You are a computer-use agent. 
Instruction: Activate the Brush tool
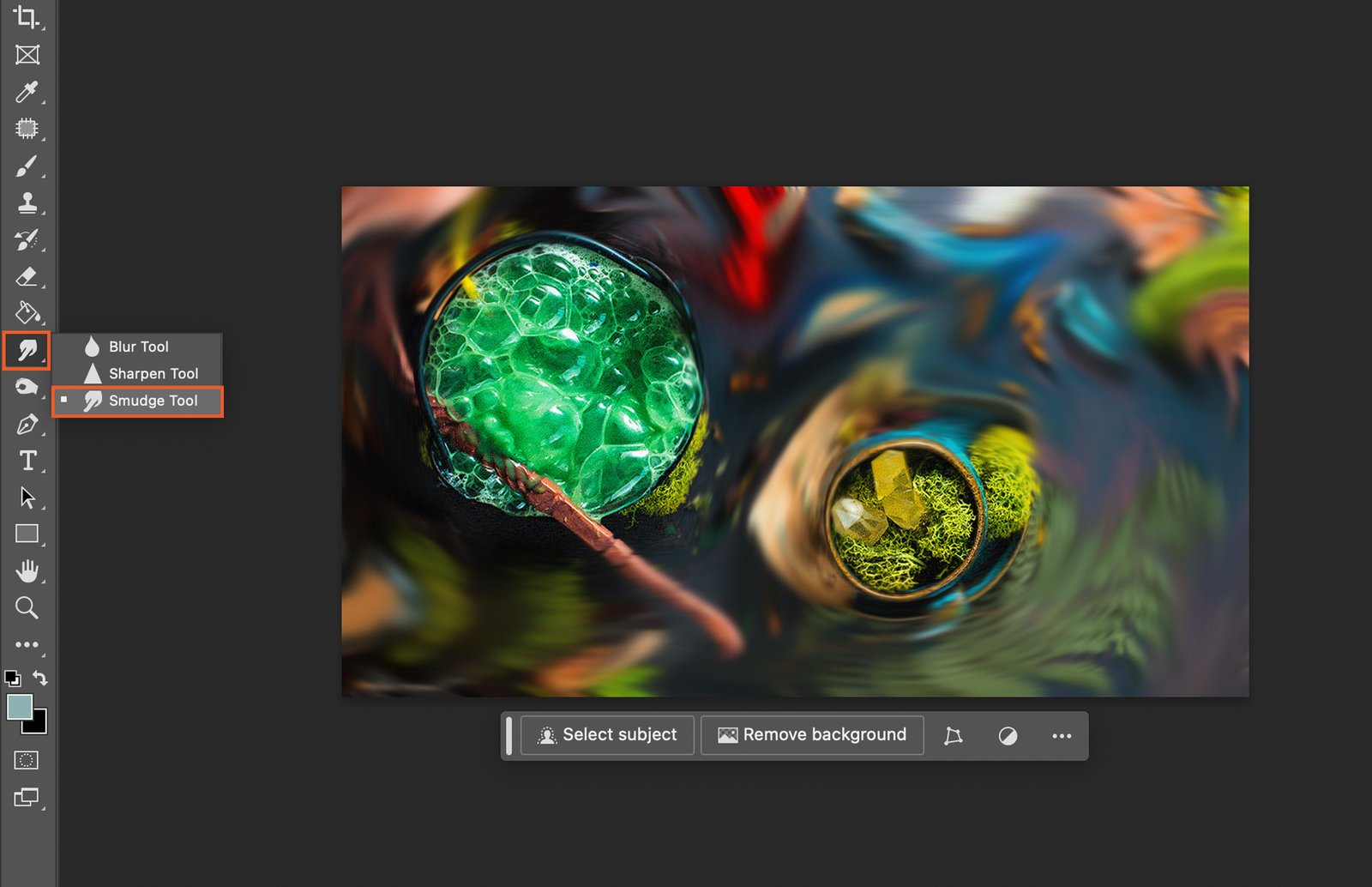27,166
